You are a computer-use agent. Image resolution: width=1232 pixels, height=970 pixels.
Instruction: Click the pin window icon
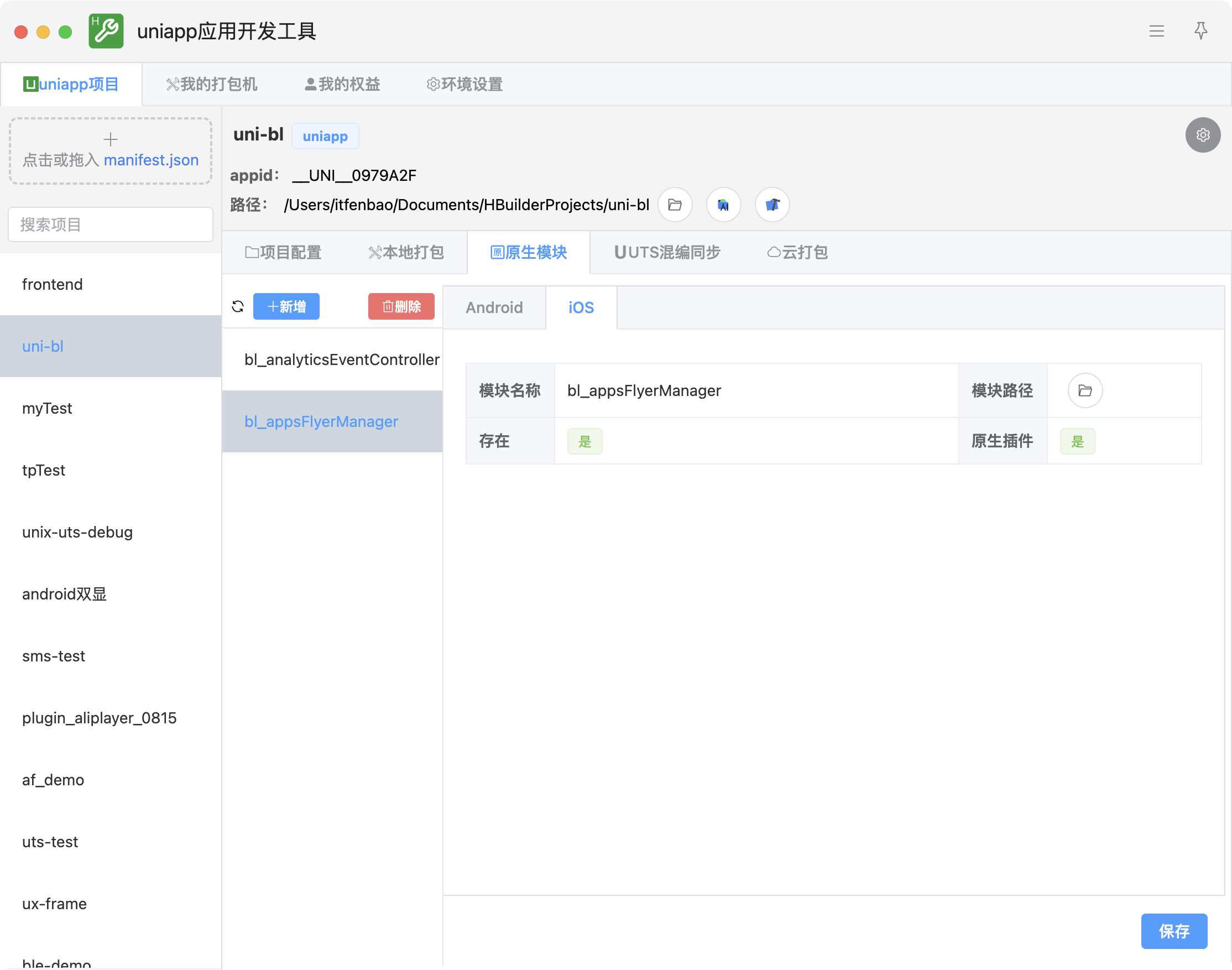click(x=1200, y=30)
